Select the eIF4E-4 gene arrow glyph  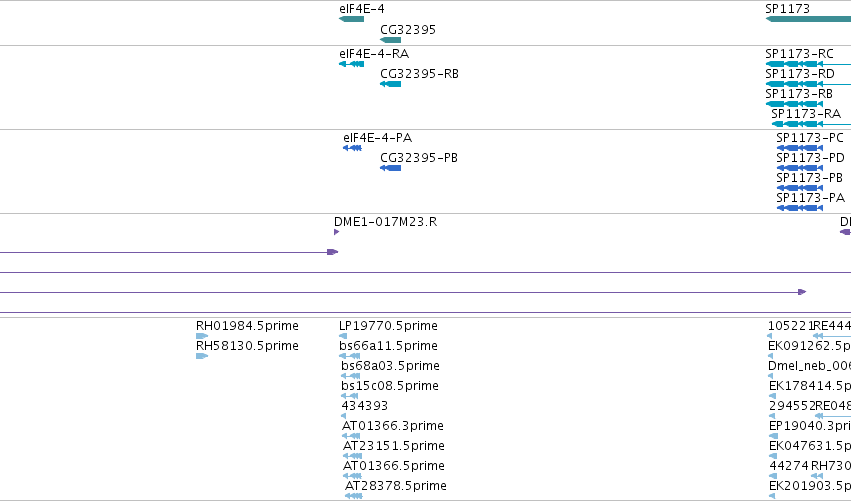(x=351, y=19)
